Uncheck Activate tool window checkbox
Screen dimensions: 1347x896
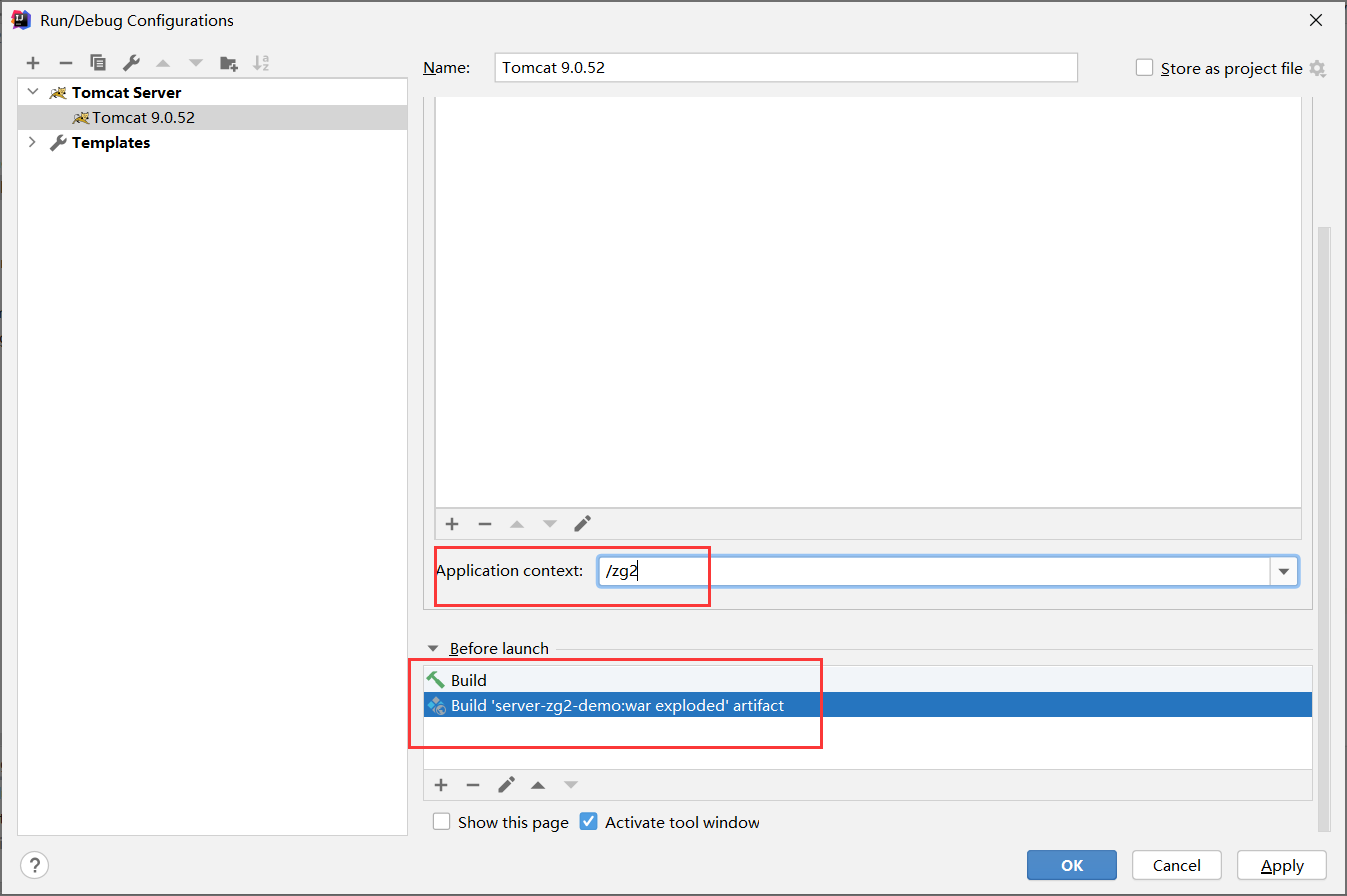coord(588,822)
